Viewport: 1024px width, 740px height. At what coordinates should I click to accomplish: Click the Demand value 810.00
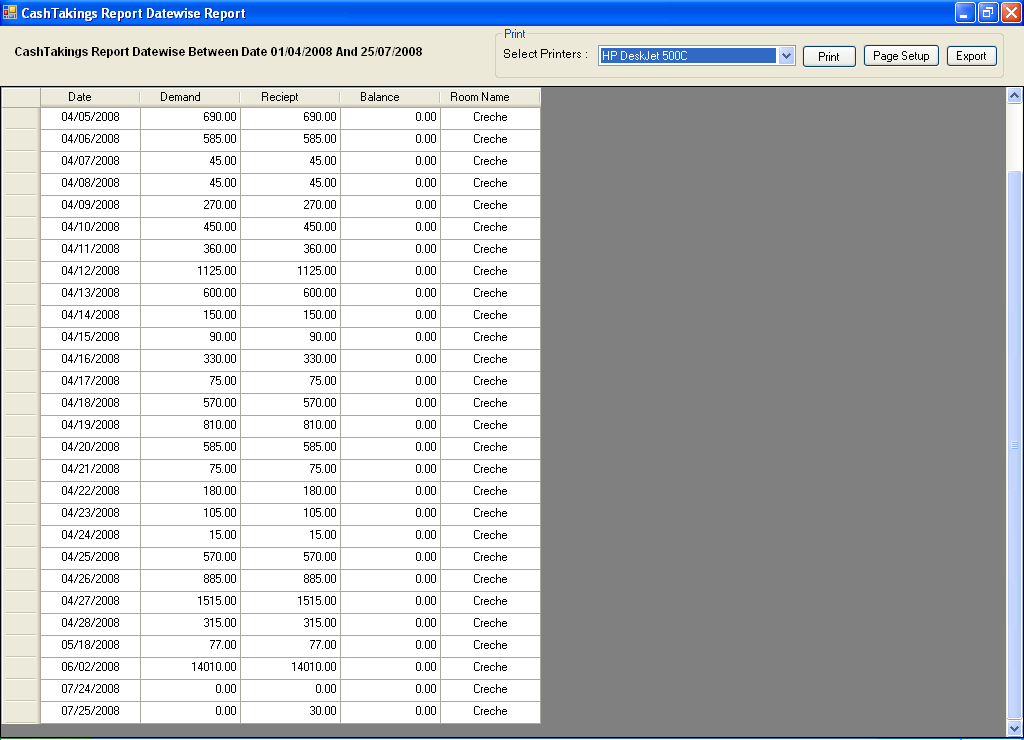[x=190, y=425]
